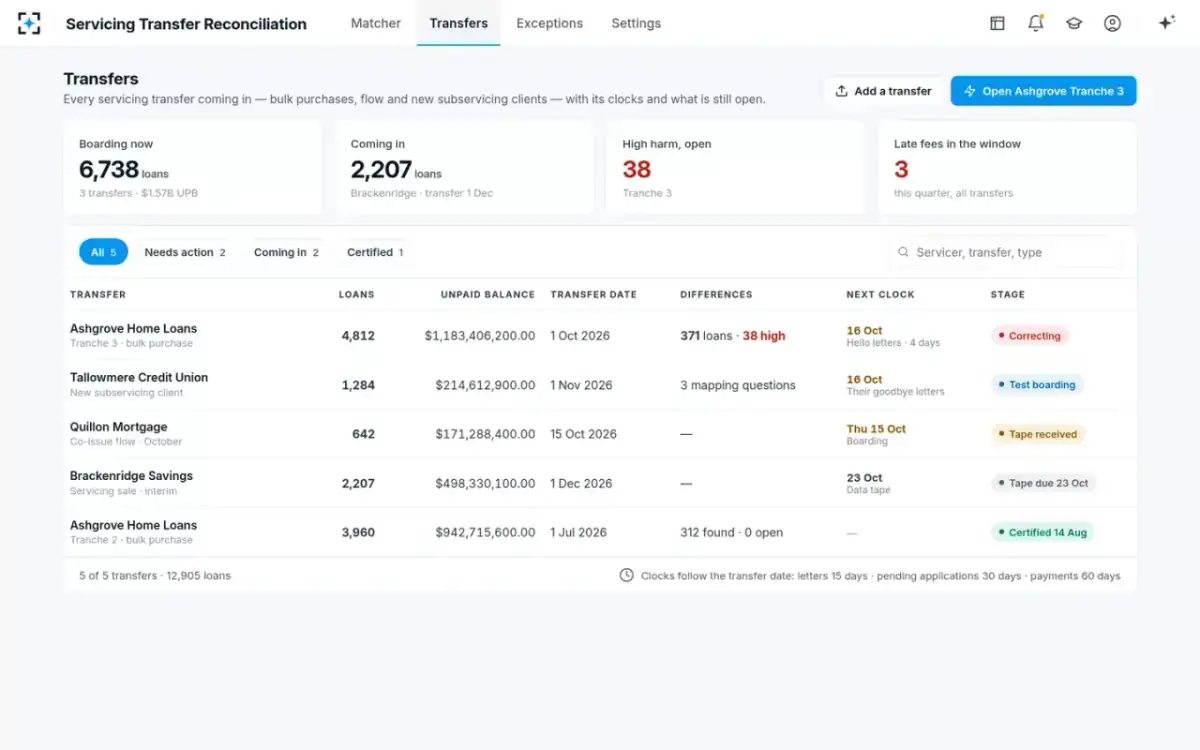Viewport: 1200px width, 750px height.
Task: Click the $214,612,900.00 balance
Action: (485, 385)
